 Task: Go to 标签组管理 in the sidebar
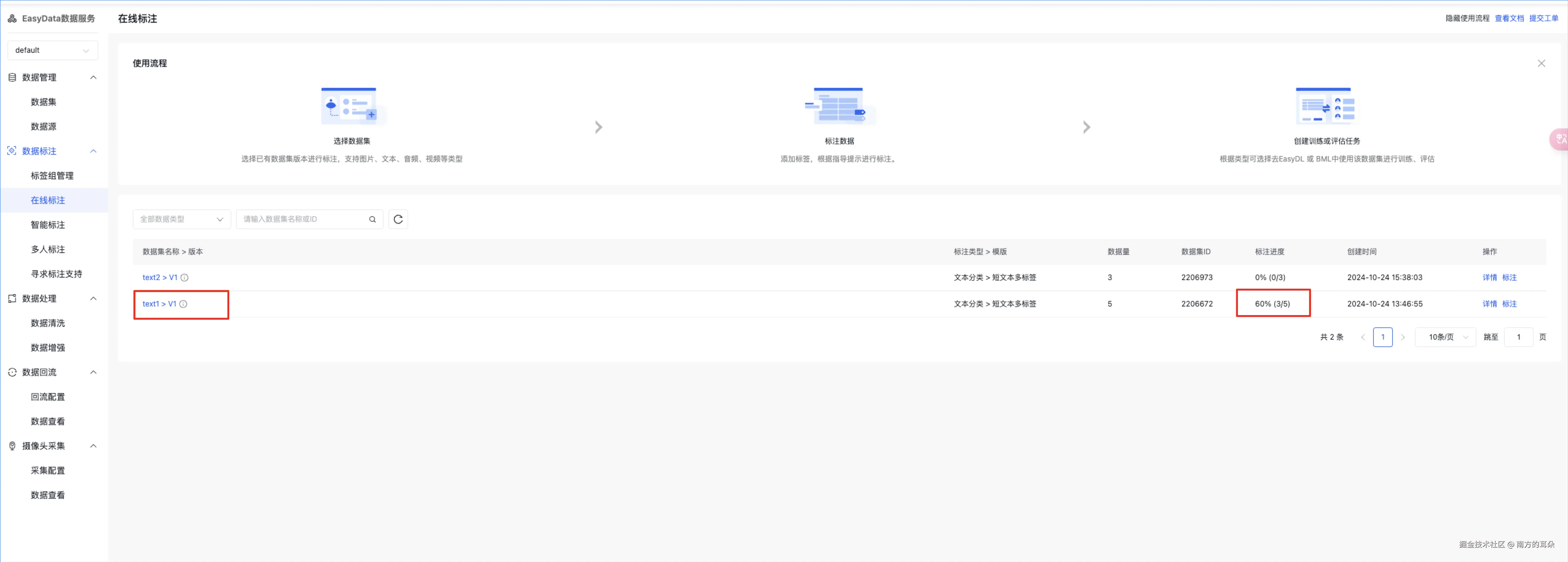52,175
